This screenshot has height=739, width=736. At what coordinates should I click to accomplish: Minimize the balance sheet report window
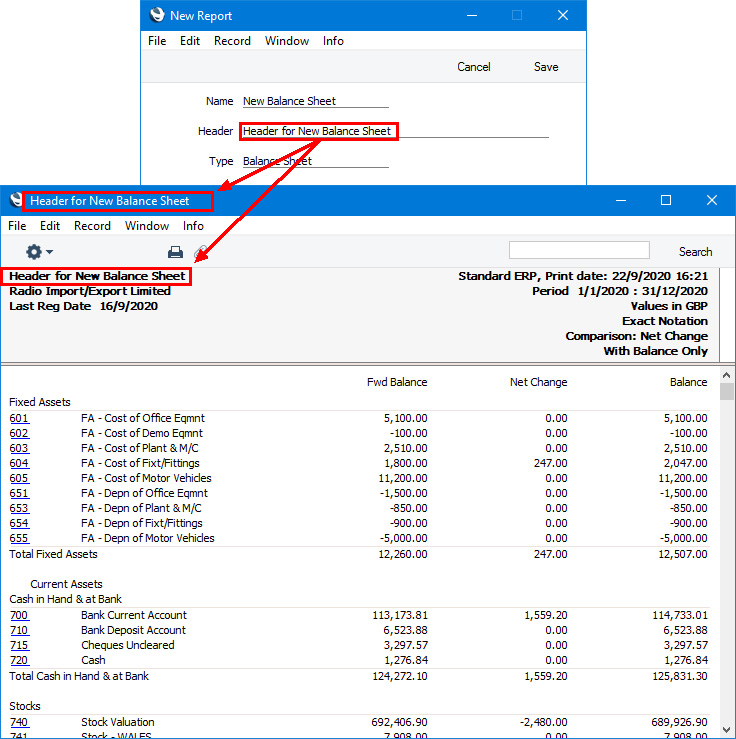tap(619, 200)
